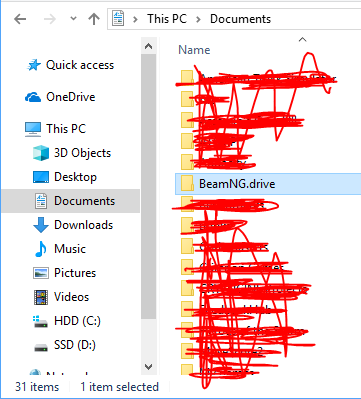
Task: Click the This PC monitor icon
Action: click(x=33, y=129)
